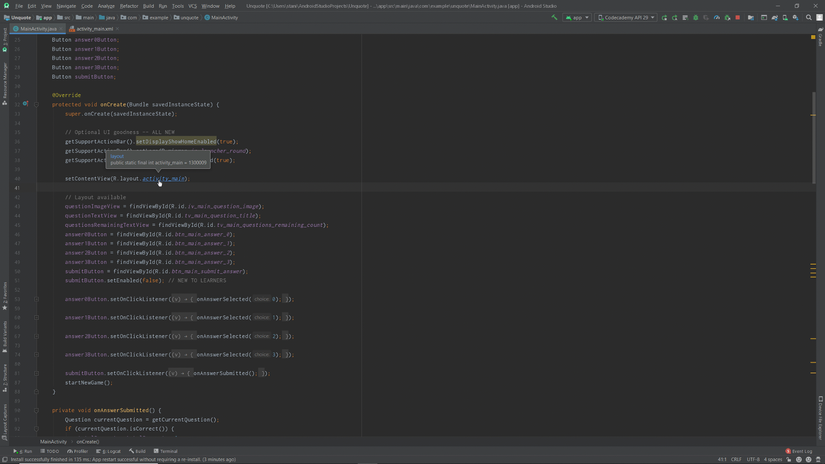
Task: Expand the answer2Button listener lambda fold
Action: pyautogui.click(x=36, y=336)
